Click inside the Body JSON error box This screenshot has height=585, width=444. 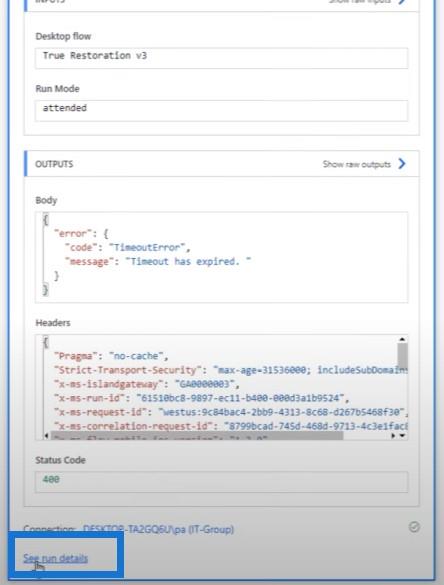point(221,257)
